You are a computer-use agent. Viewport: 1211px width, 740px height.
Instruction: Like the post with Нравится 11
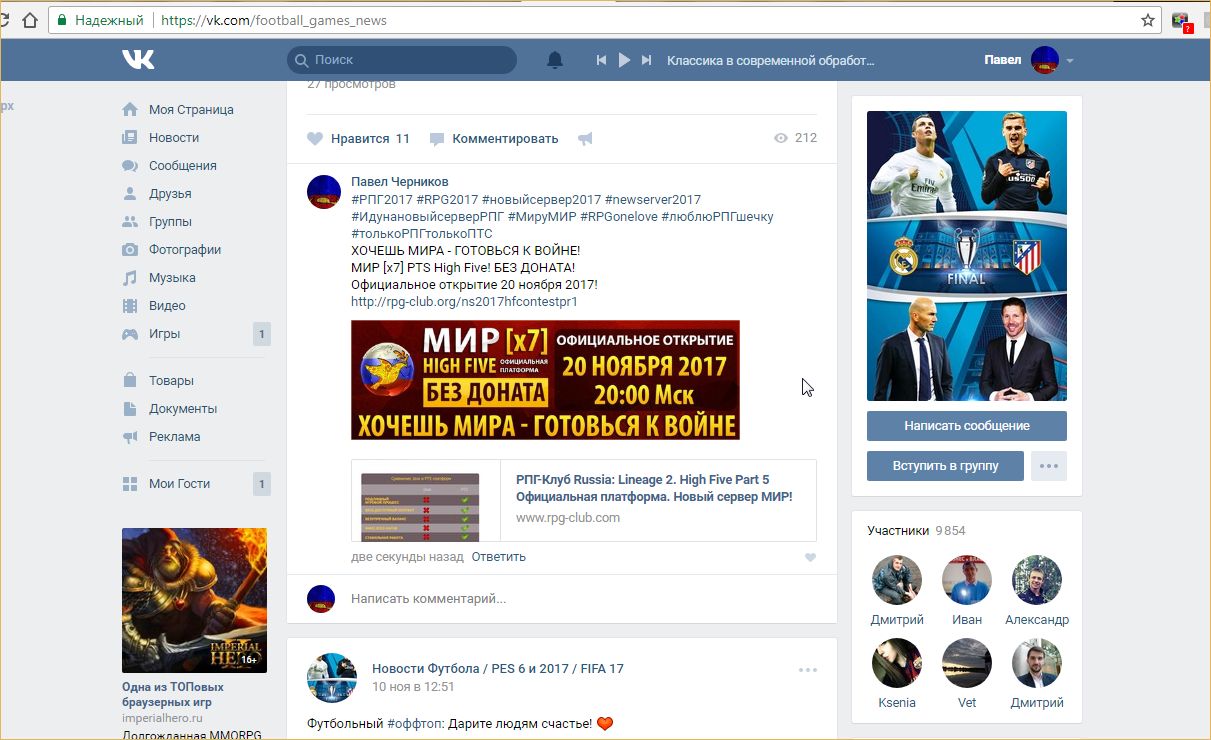(358, 139)
